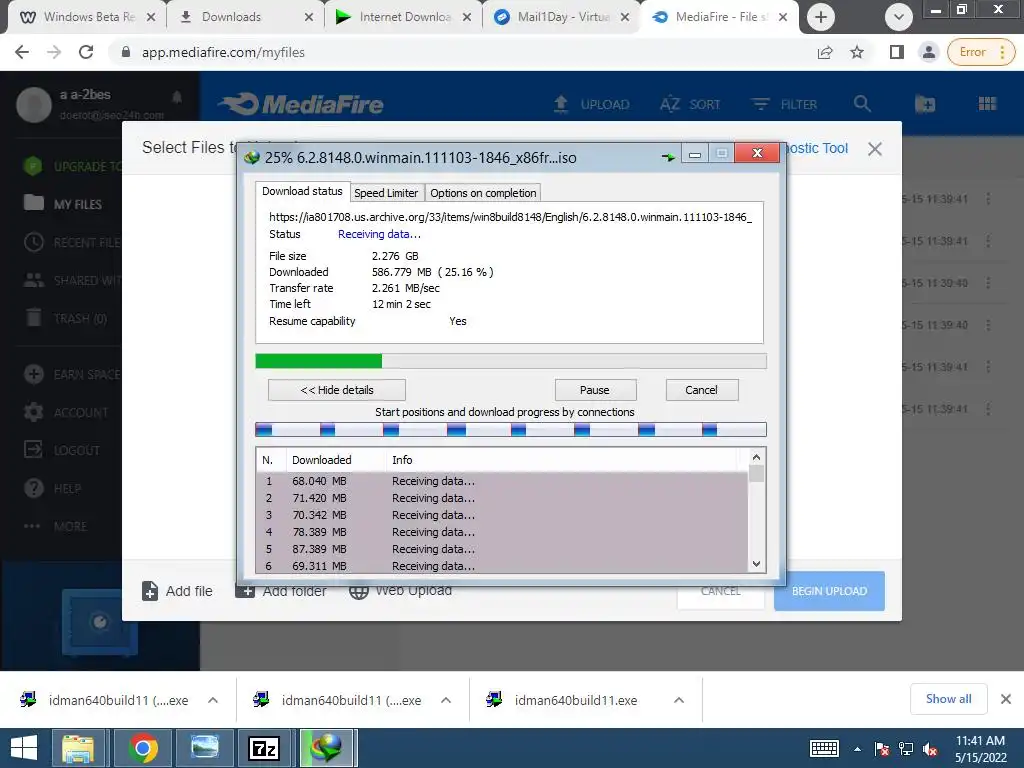Select connection row 6 with 69.311 MB

[502, 566]
